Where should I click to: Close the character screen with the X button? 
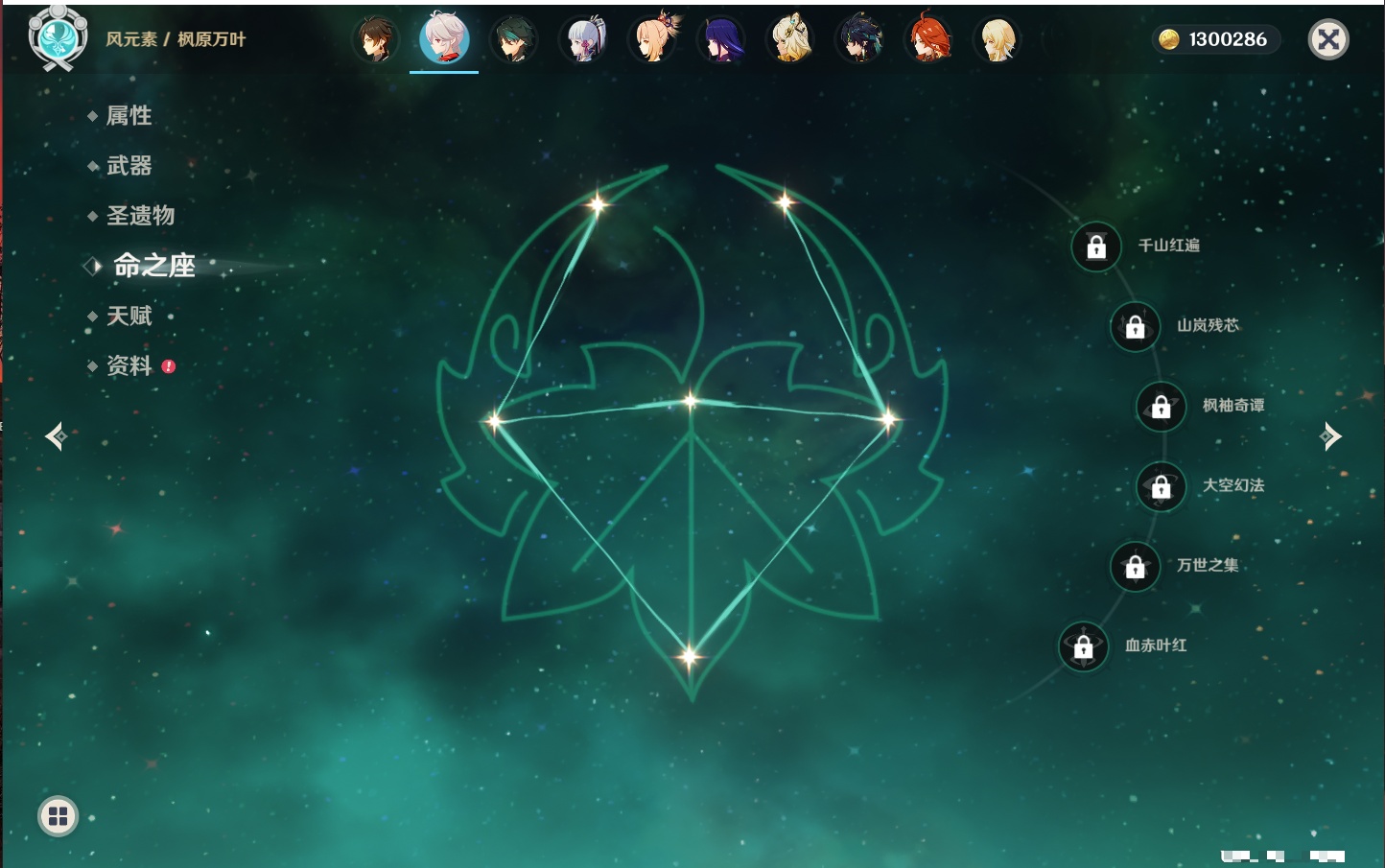tap(1328, 39)
